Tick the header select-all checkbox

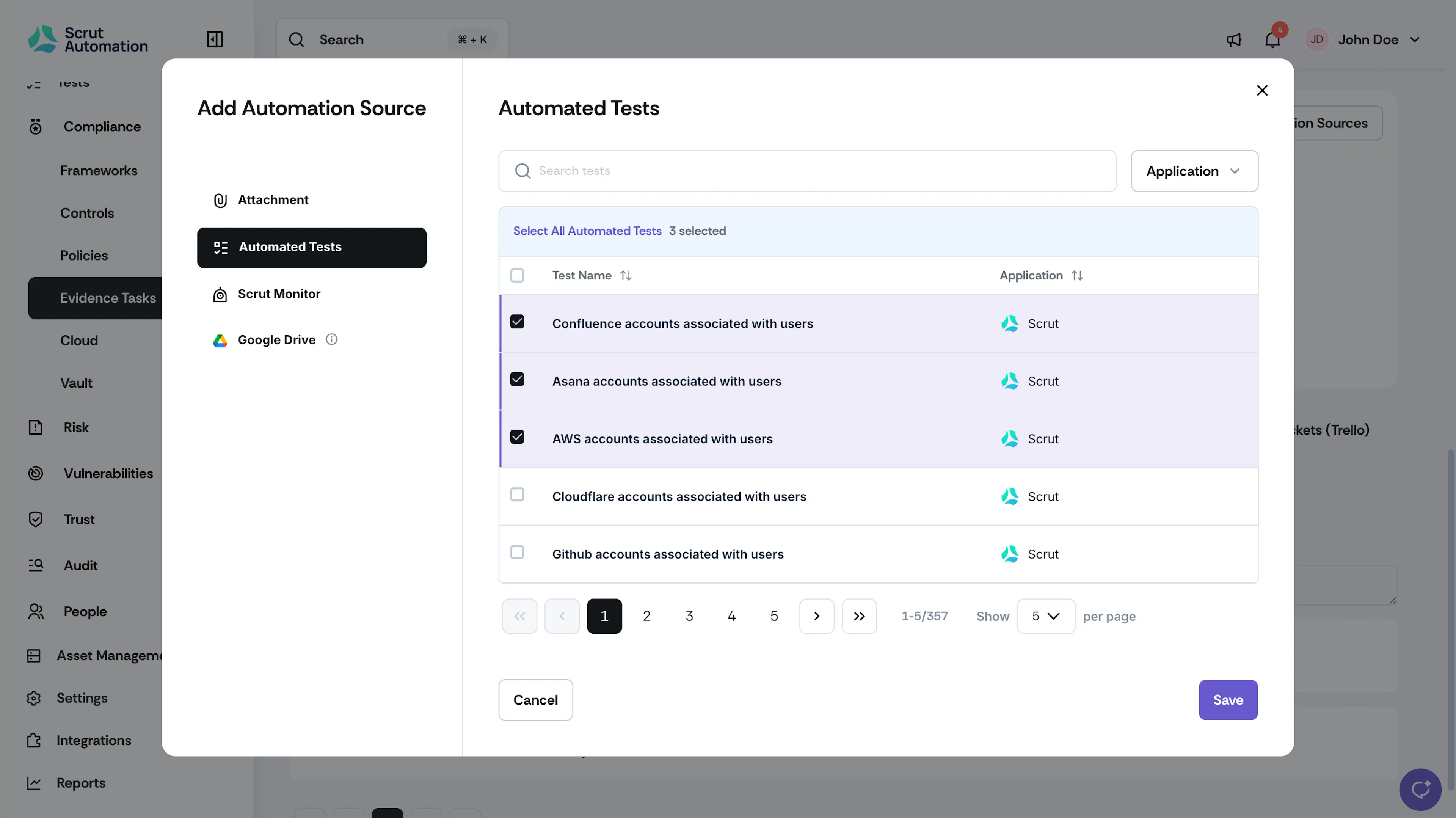tap(517, 275)
